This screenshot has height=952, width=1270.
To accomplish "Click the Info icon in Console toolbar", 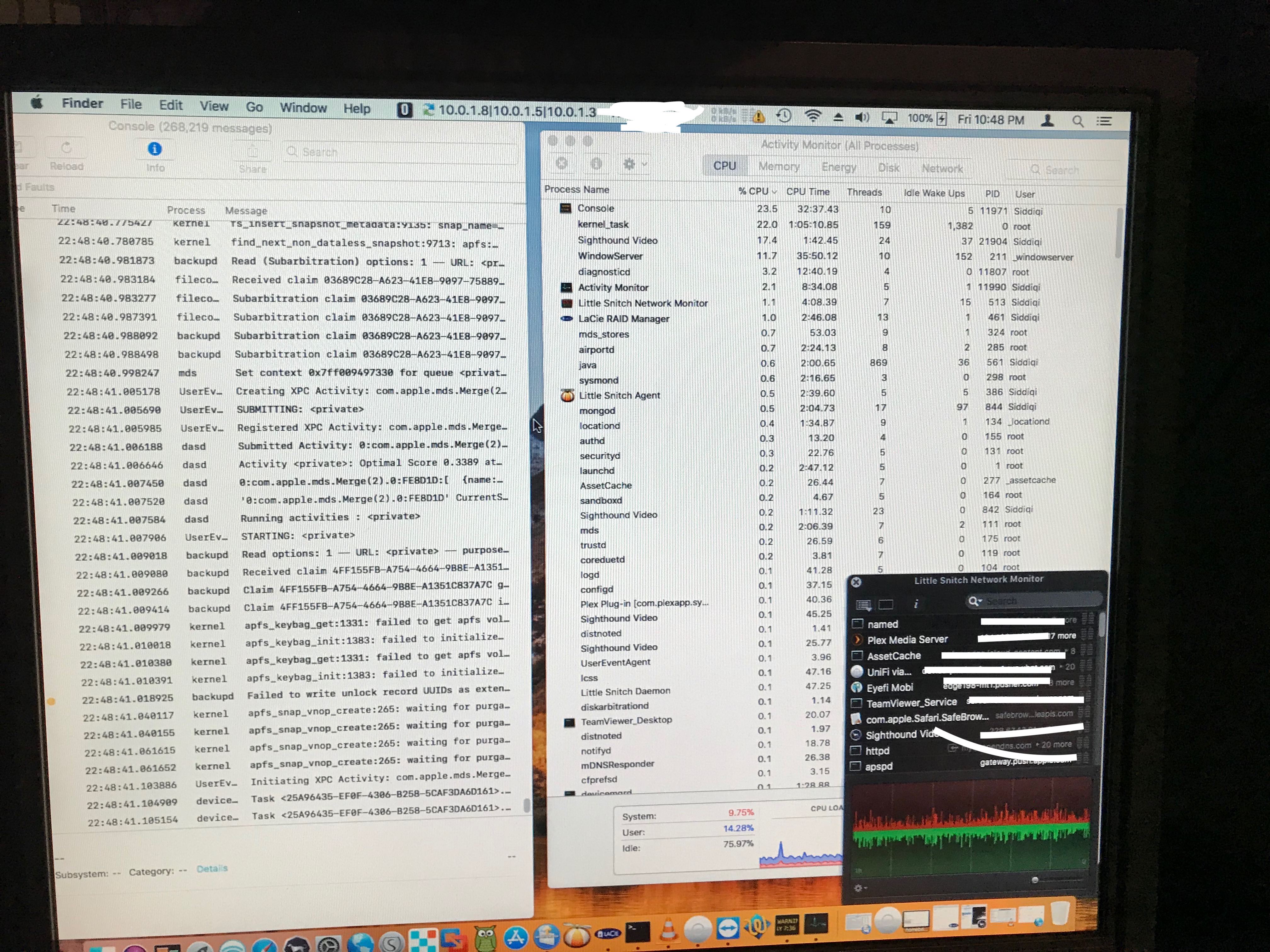I will pyautogui.click(x=154, y=149).
